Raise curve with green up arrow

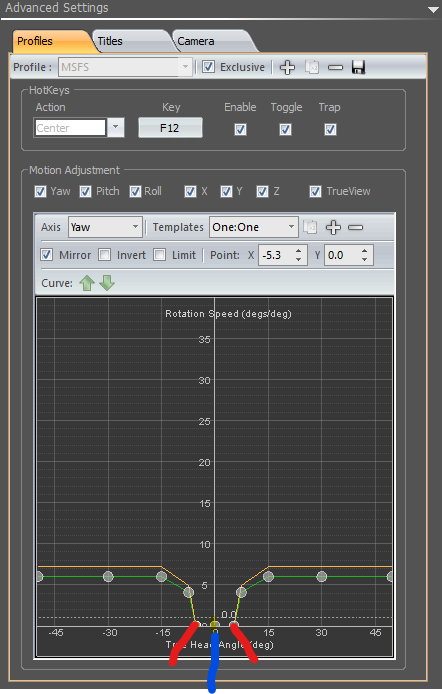(87, 283)
